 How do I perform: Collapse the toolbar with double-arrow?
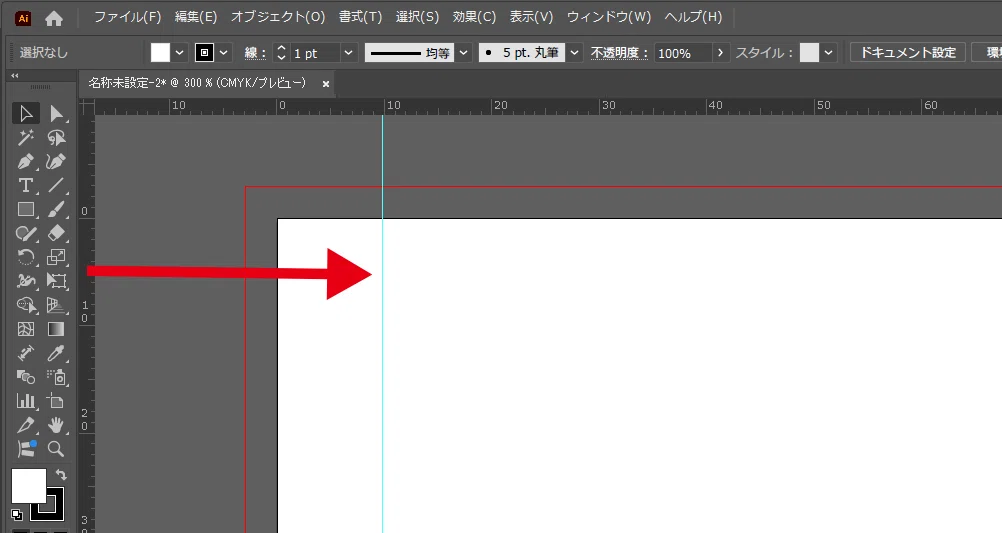(15, 75)
